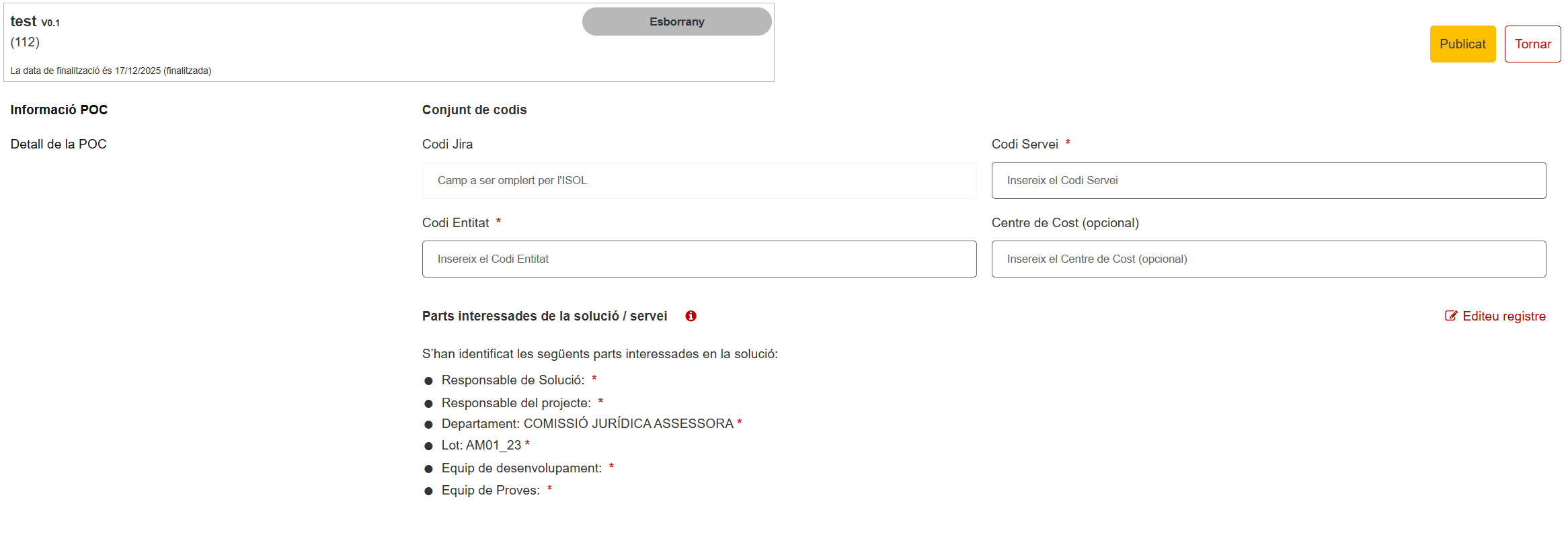Select Informació POC in the left menu
This screenshot has height=553, width=1568.
point(59,110)
